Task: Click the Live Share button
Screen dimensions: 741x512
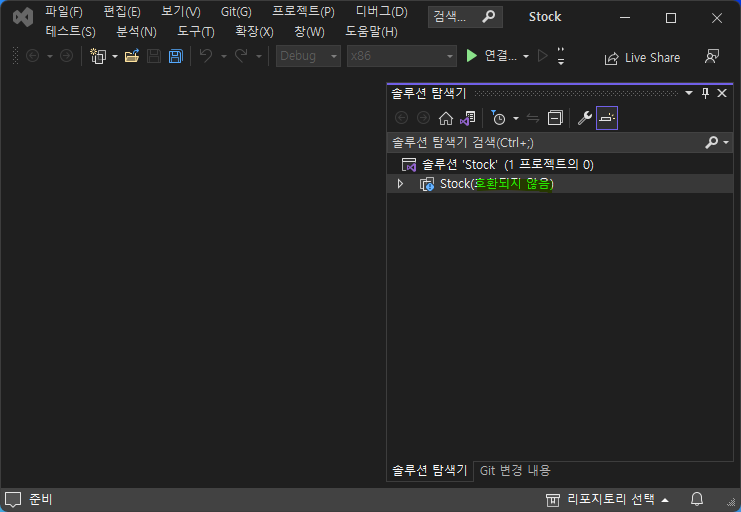Action: click(x=642, y=58)
